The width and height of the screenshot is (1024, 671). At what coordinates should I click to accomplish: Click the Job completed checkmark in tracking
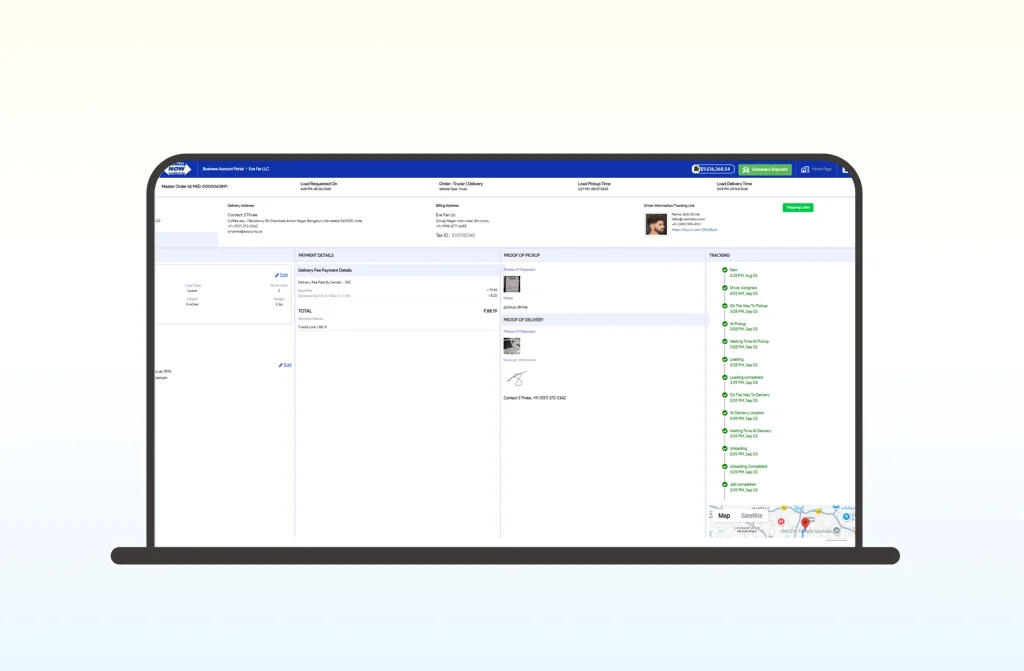coord(725,485)
